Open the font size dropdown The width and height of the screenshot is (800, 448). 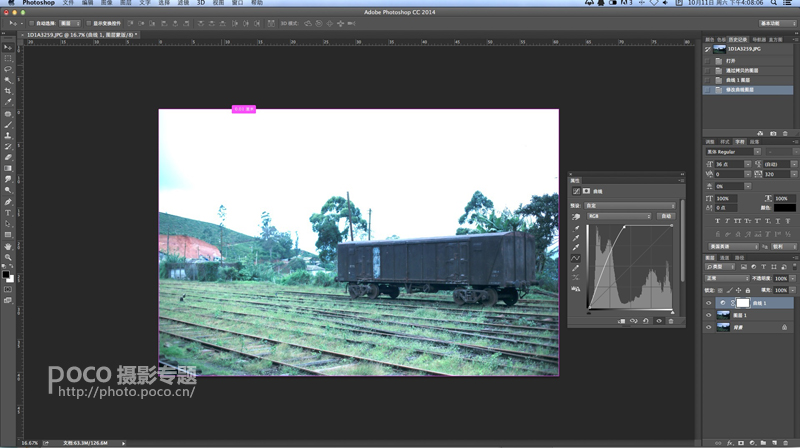coord(747,164)
